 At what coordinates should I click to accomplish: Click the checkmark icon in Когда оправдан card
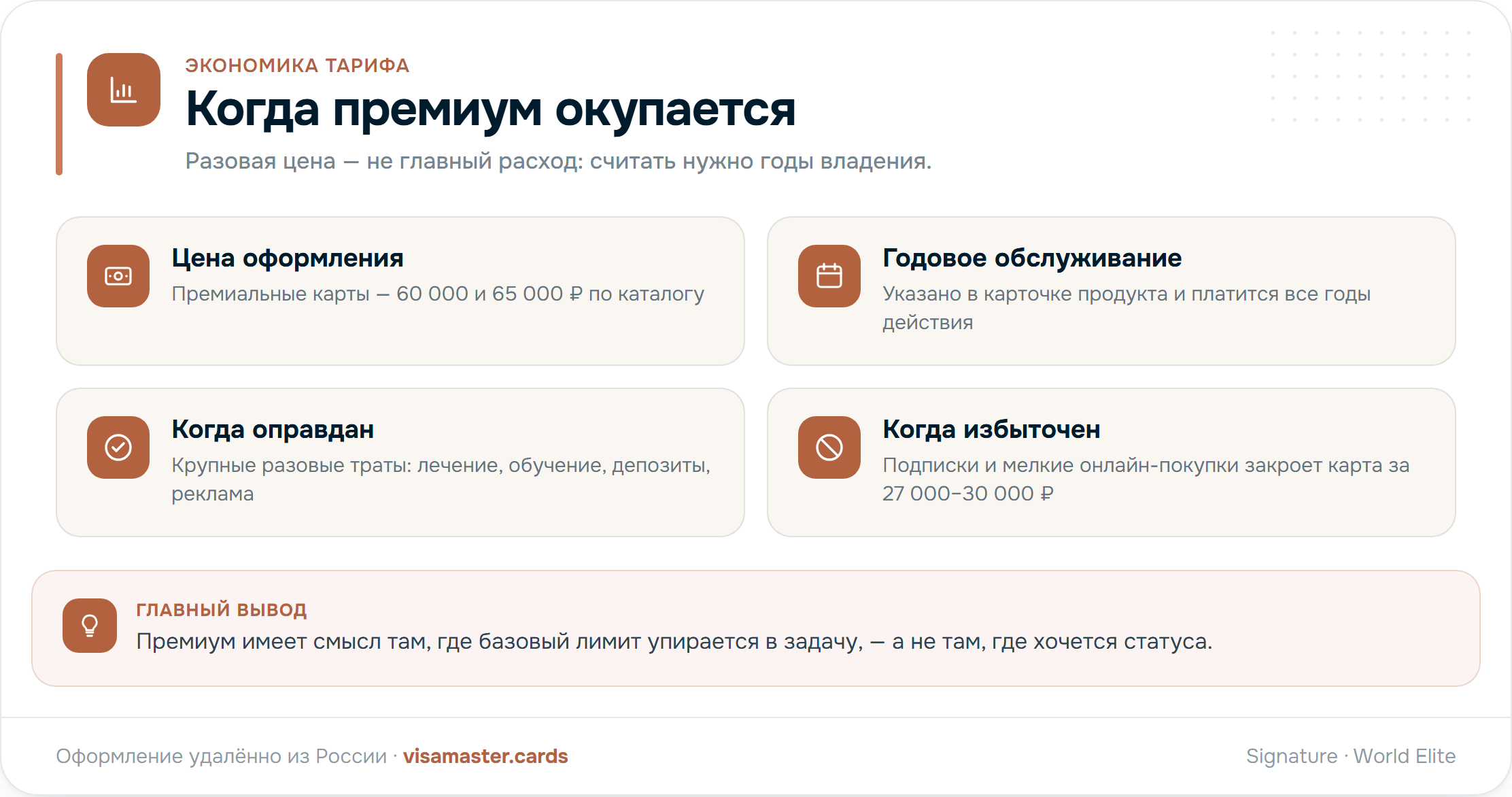(118, 447)
